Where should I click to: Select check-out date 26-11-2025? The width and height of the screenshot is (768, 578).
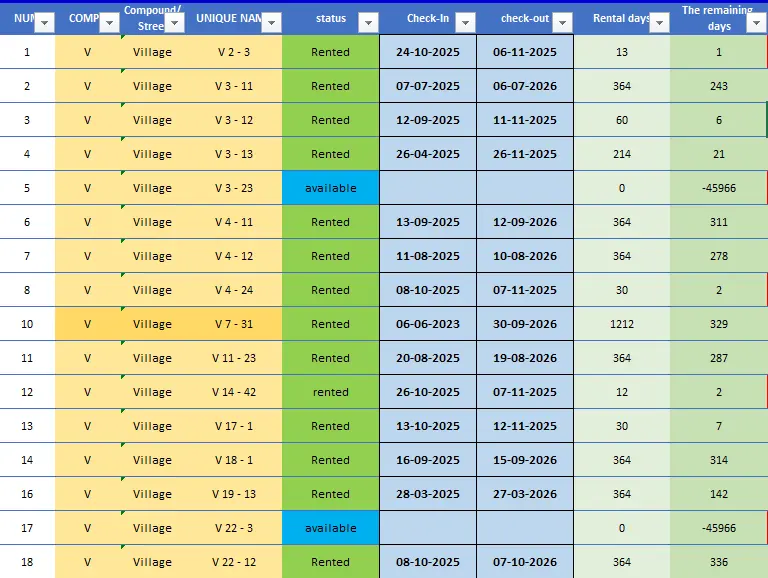click(525, 154)
